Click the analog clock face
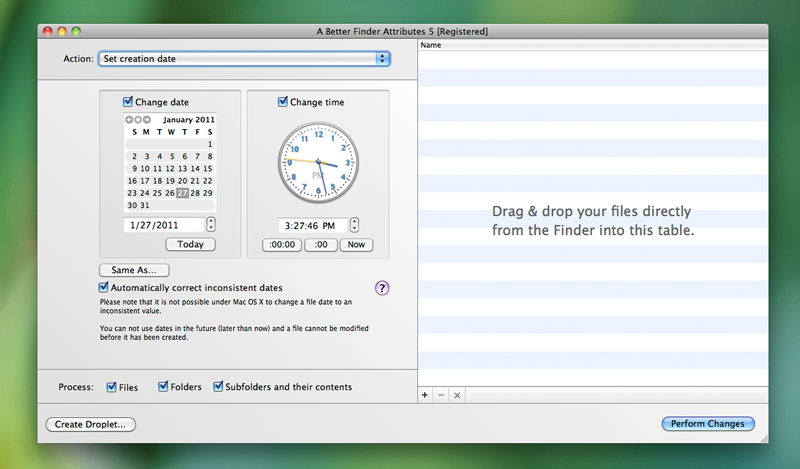Screen dimensions: 800x469 (x=318, y=162)
